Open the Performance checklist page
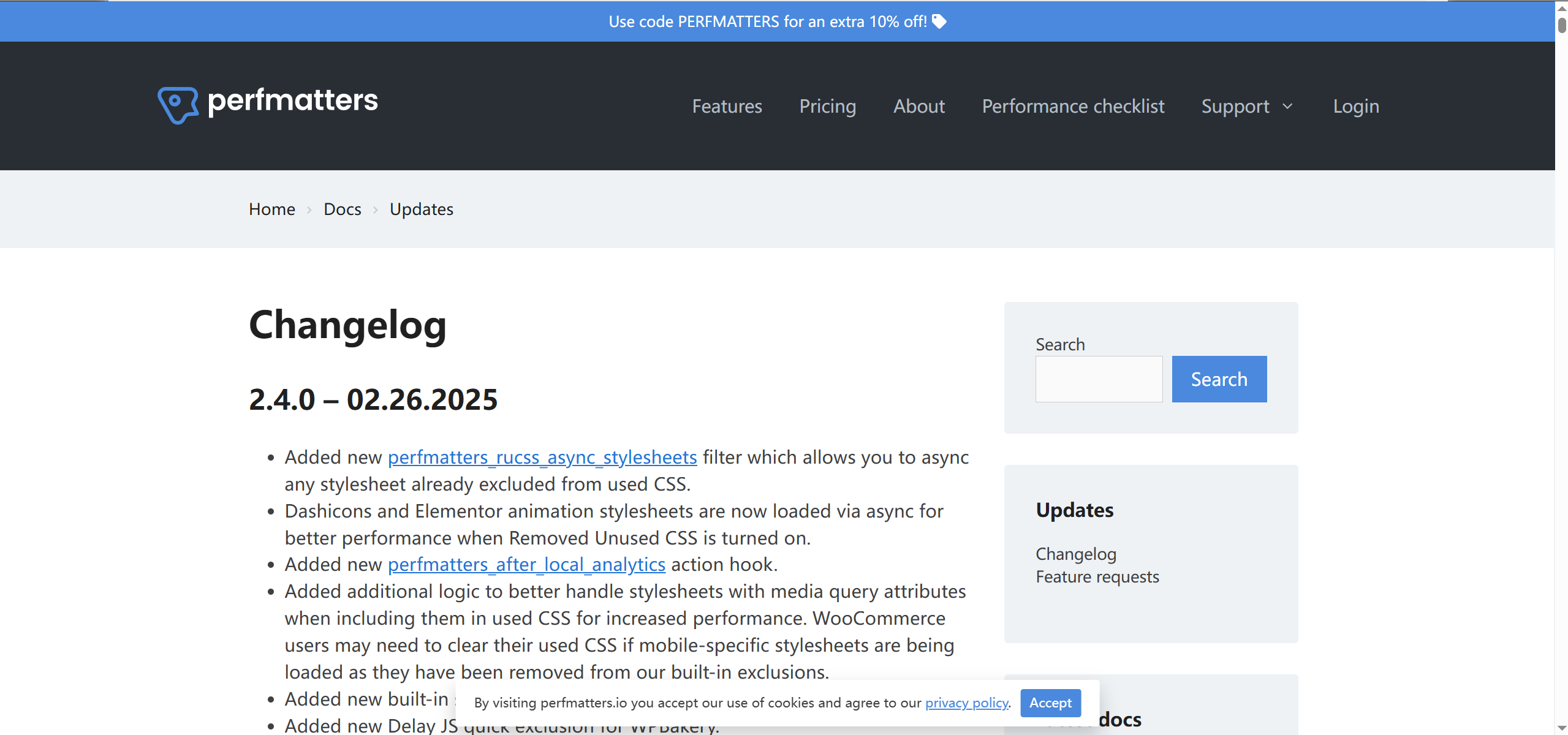The height and width of the screenshot is (735, 1568). [x=1073, y=106]
